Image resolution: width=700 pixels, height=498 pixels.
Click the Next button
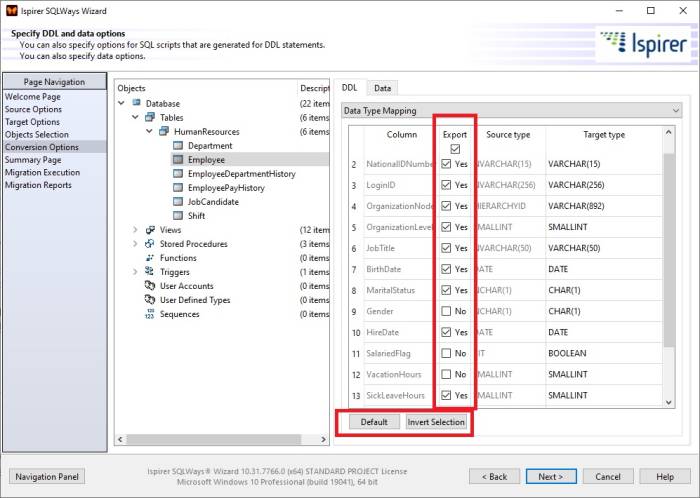(x=551, y=476)
